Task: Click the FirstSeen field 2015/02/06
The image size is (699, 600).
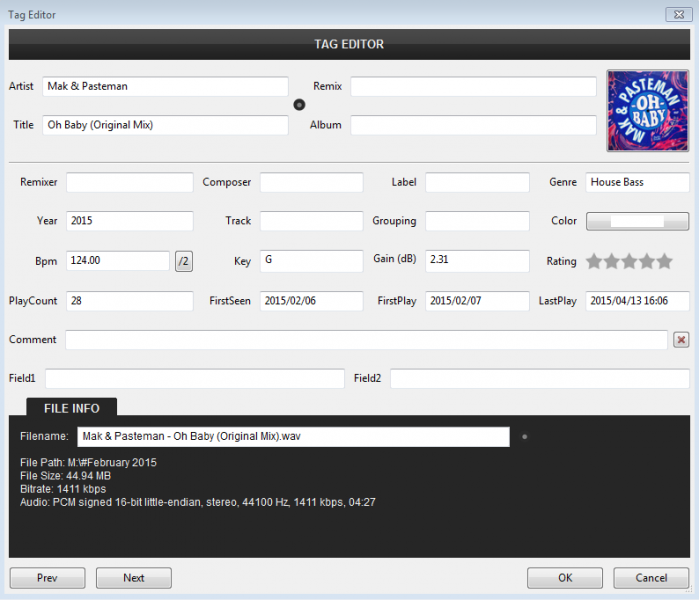Action: pyautogui.click(x=312, y=301)
